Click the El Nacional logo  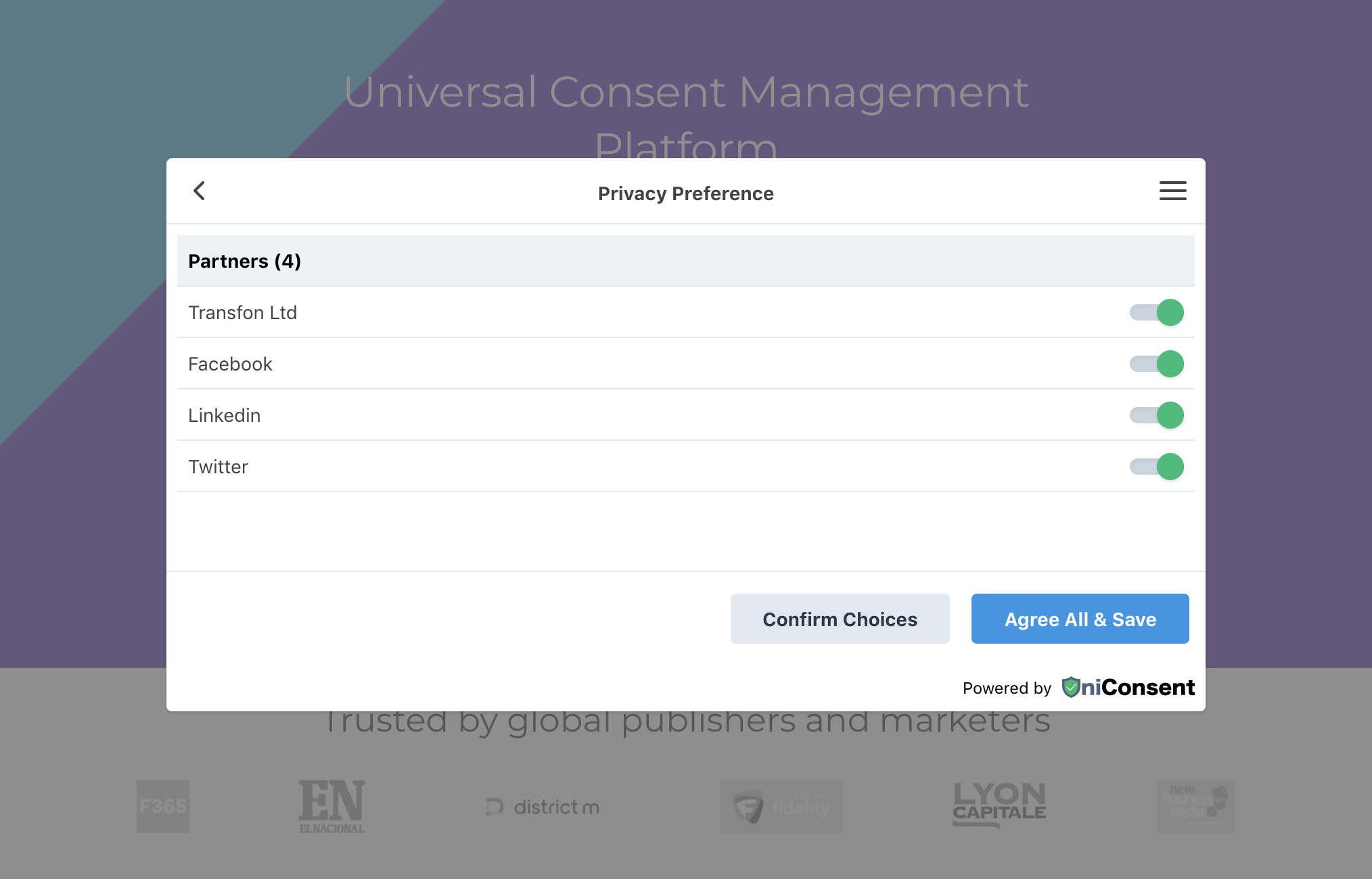(331, 806)
